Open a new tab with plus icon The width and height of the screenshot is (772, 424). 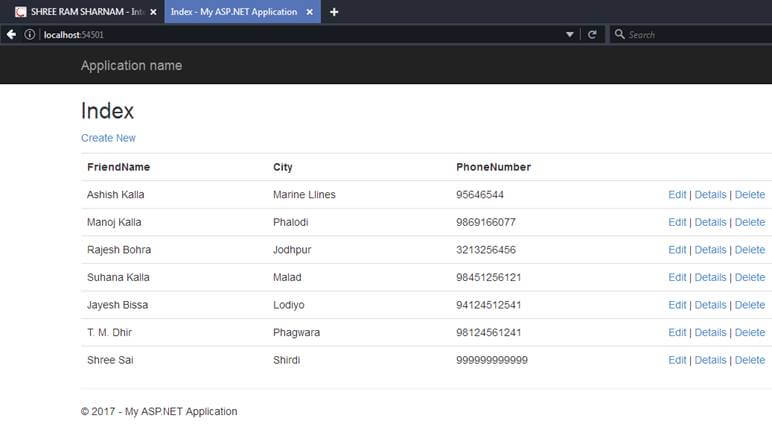(334, 12)
